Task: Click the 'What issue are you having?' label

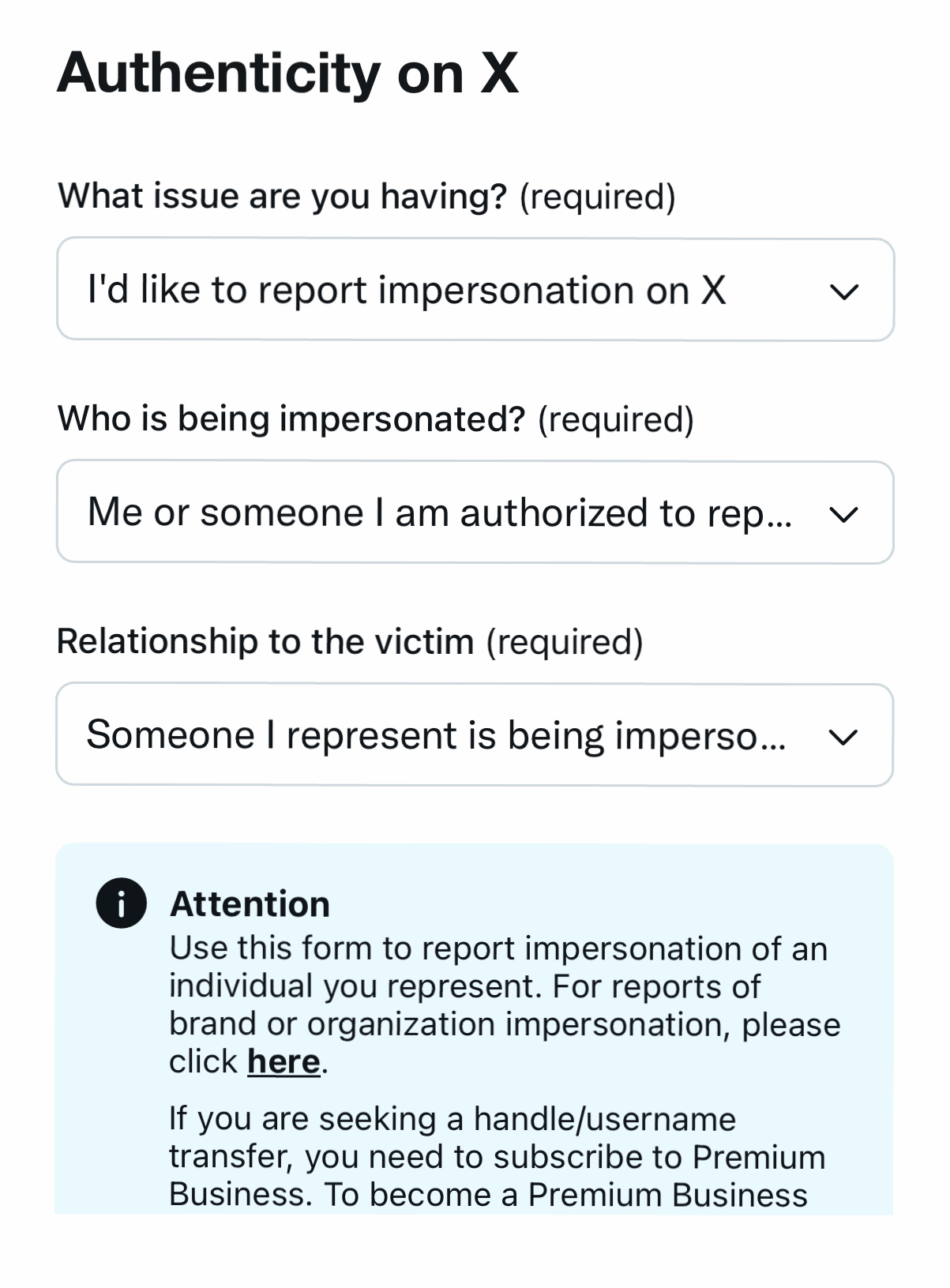Action: [x=282, y=196]
